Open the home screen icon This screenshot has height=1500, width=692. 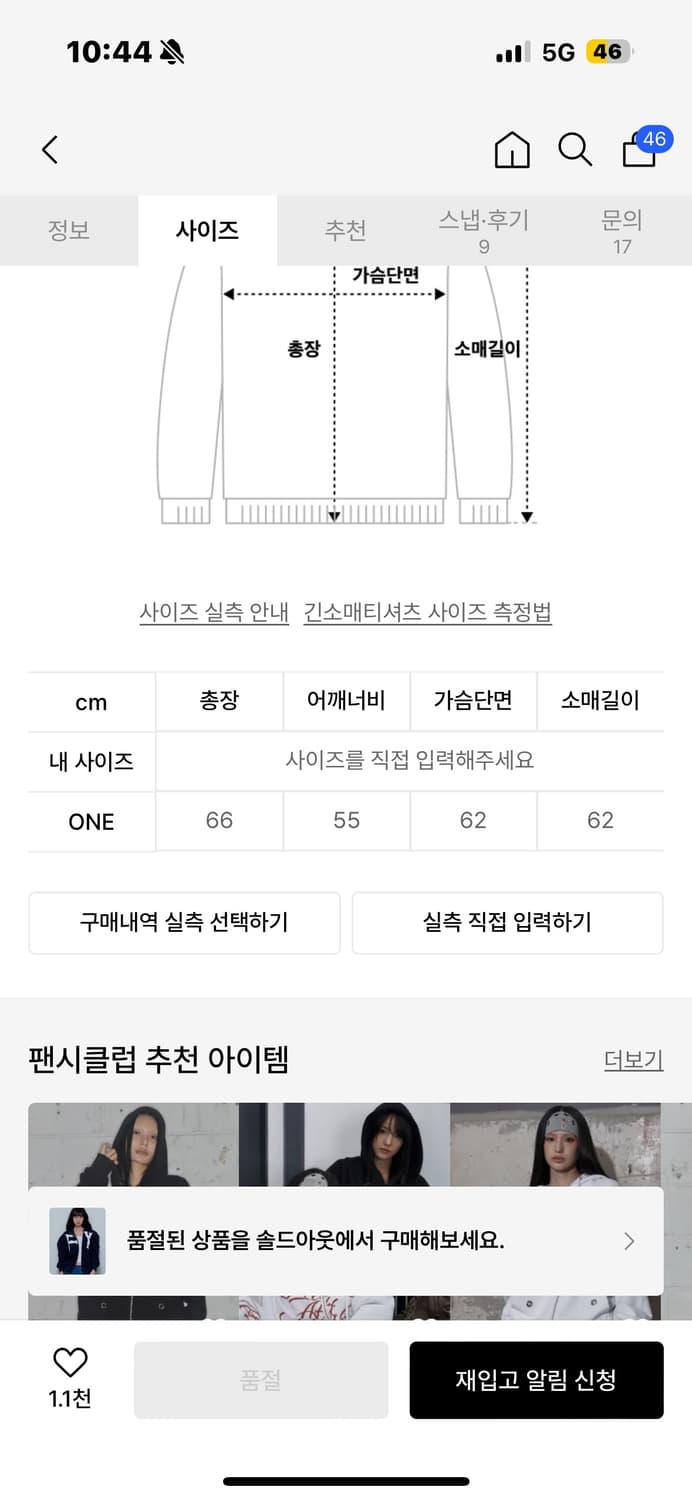click(x=511, y=150)
